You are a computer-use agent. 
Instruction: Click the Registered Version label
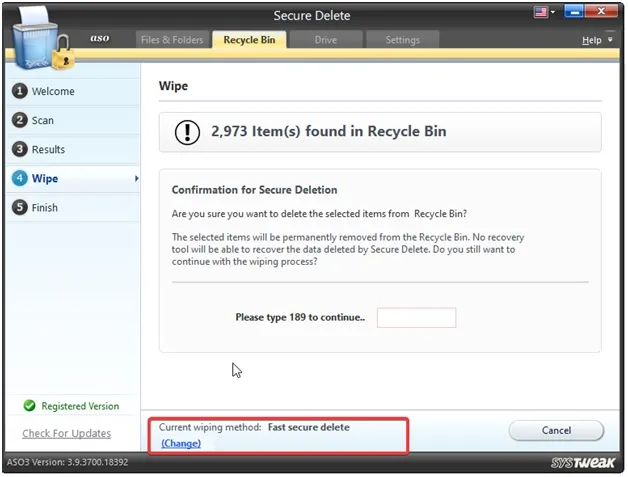click(x=80, y=406)
